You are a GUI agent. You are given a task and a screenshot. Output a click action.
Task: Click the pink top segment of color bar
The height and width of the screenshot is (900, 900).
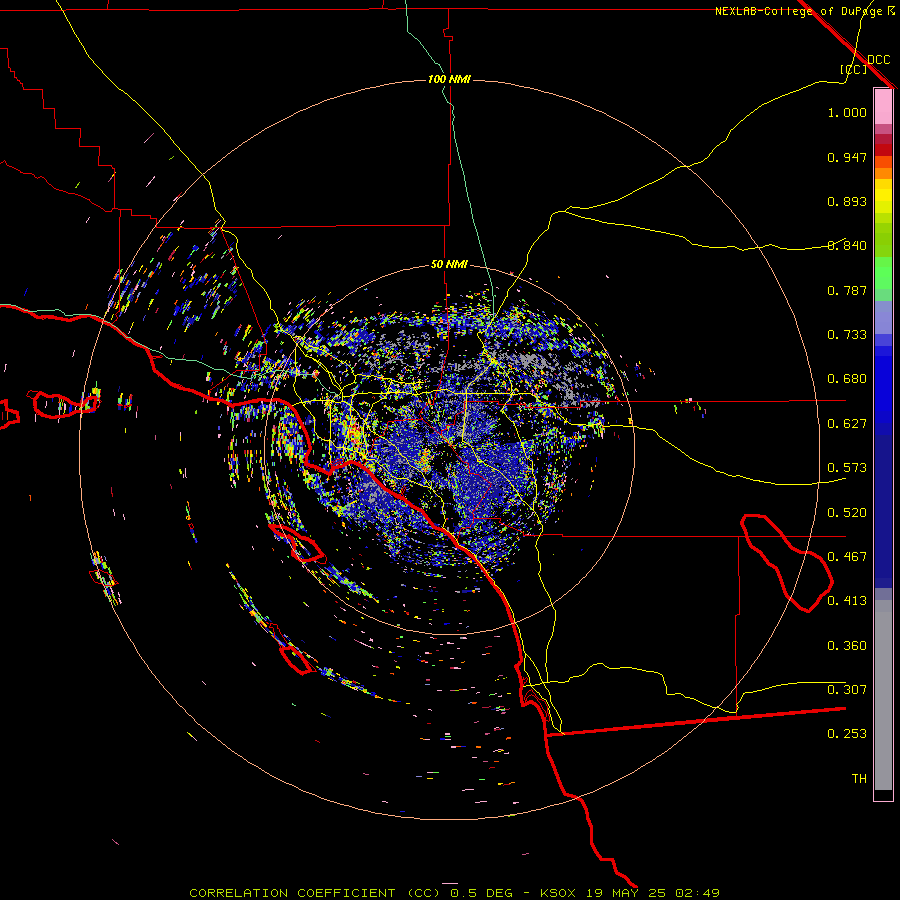tap(883, 107)
